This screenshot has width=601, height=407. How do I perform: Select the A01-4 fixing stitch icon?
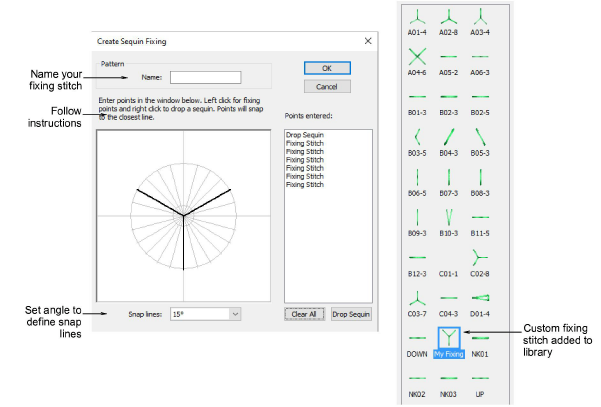(x=417, y=16)
